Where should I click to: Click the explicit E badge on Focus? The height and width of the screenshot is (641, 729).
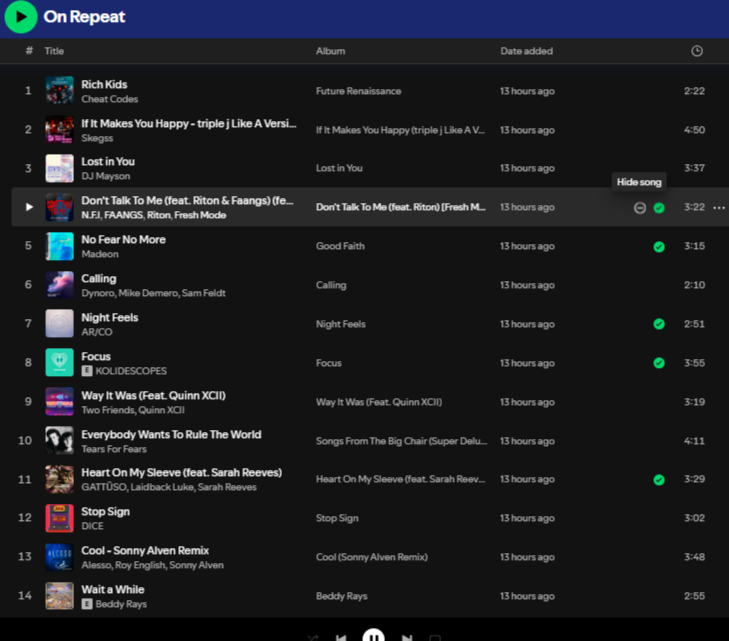point(86,371)
